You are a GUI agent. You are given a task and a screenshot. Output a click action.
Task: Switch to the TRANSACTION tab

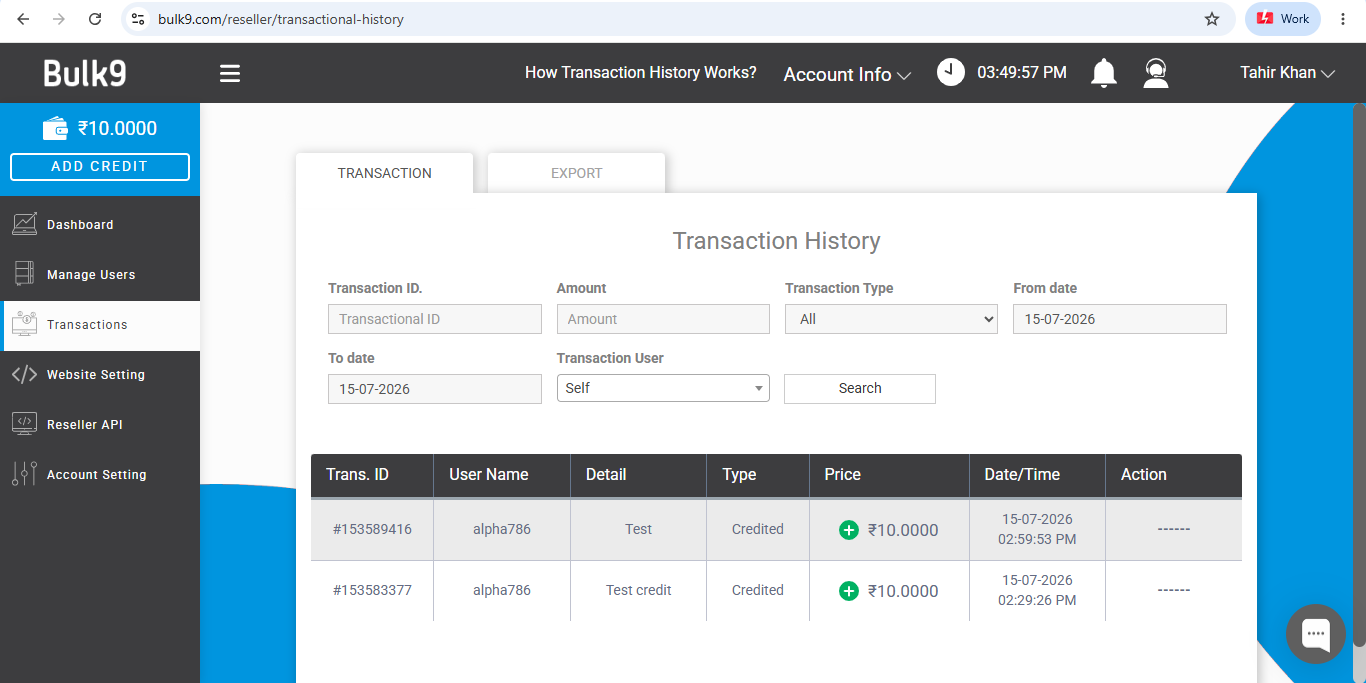point(385,173)
